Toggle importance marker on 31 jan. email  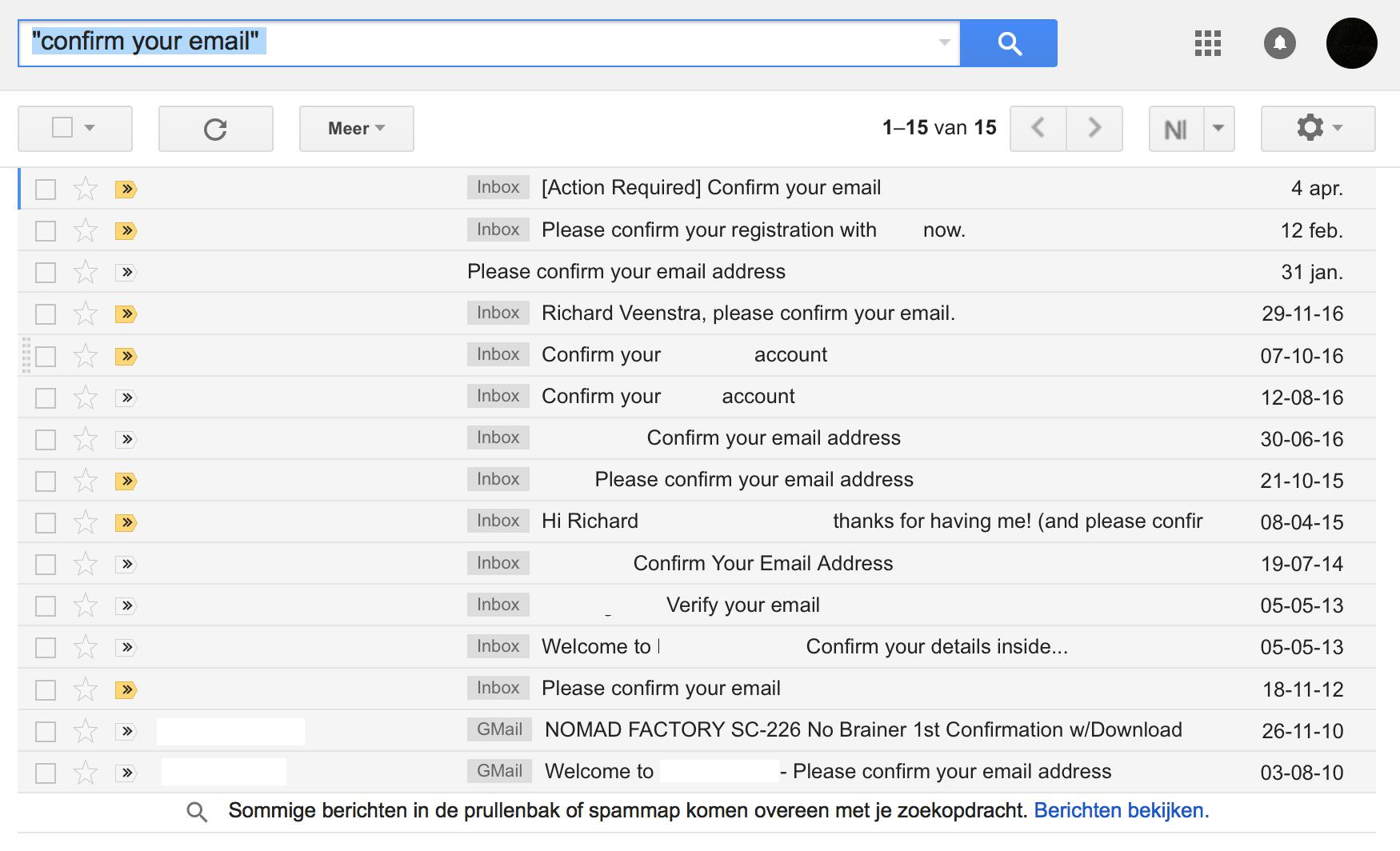pyautogui.click(x=126, y=273)
